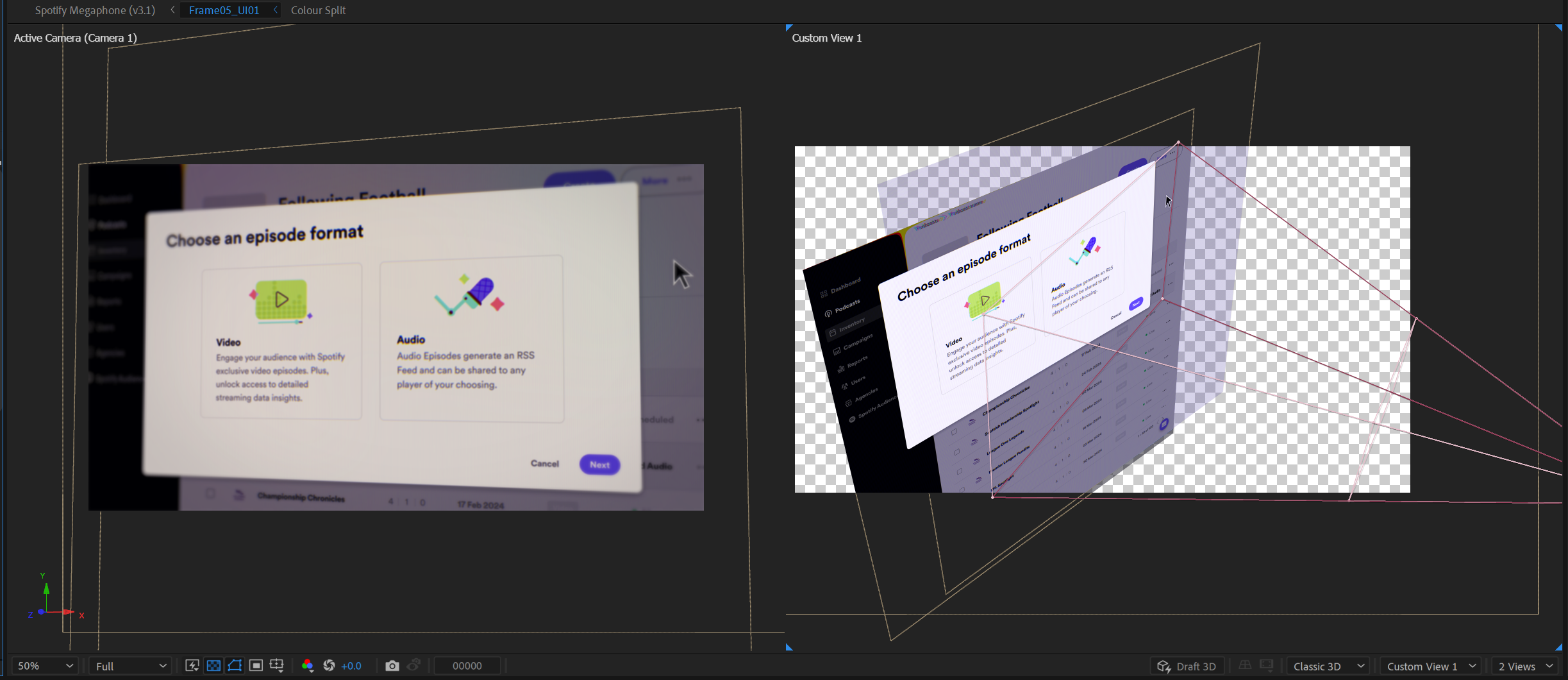The image size is (1568, 680).
Task: Select the Video format card in the camera preview
Action: coord(281,342)
